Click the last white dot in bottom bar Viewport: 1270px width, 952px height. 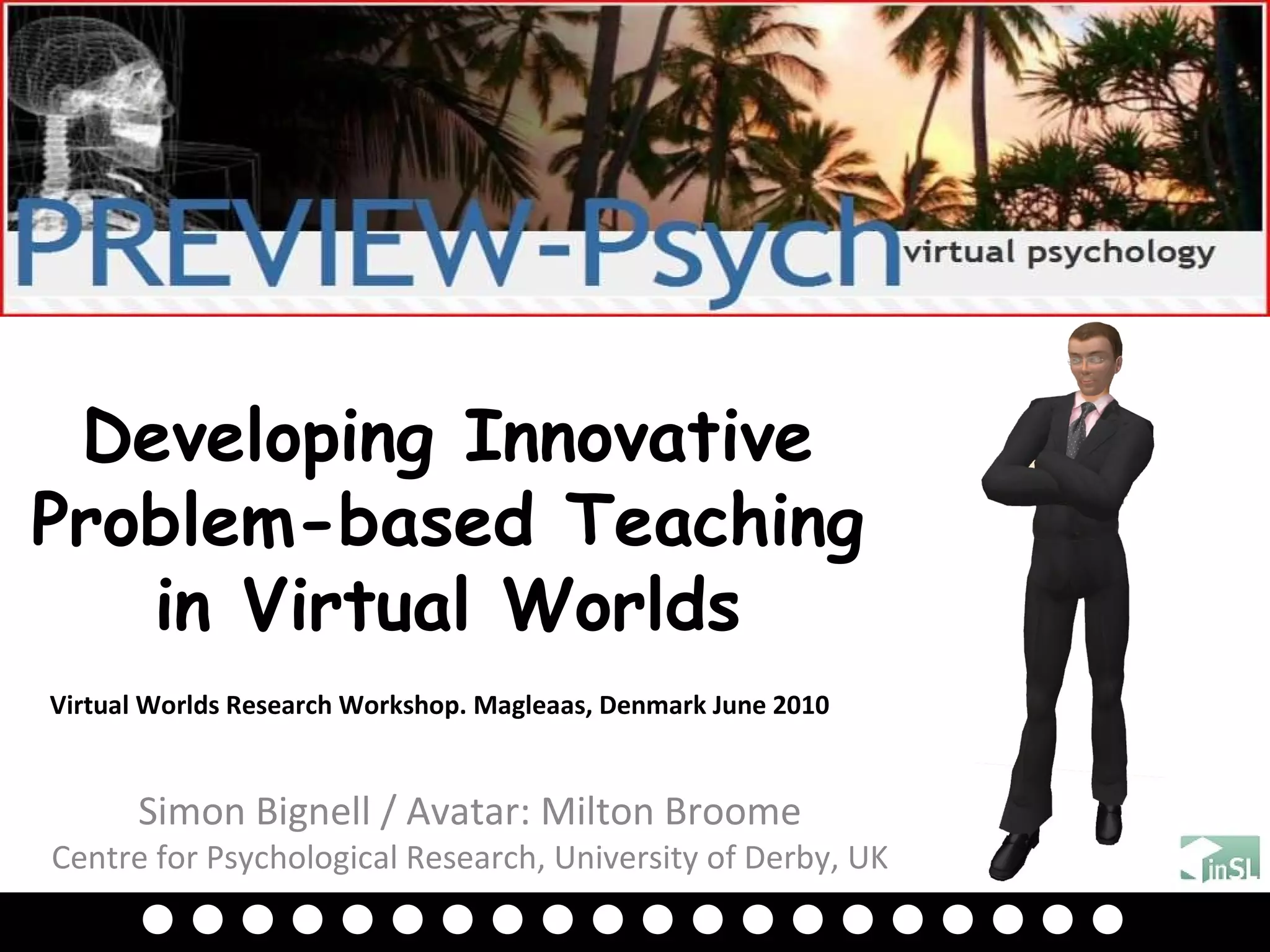click(1107, 920)
